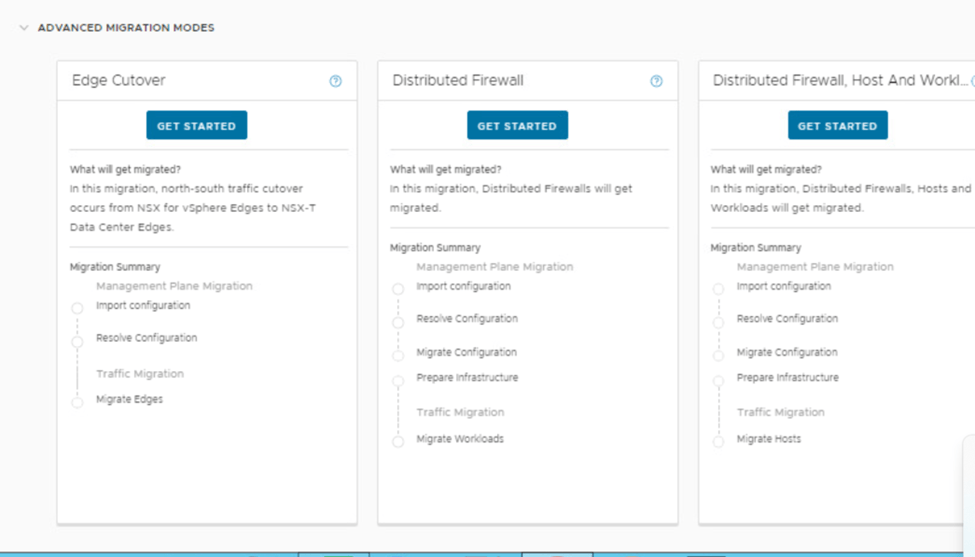Select Prepare Infrastructure circle in Distributed Firewall card
This screenshot has width=975, height=557.
coord(398,381)
